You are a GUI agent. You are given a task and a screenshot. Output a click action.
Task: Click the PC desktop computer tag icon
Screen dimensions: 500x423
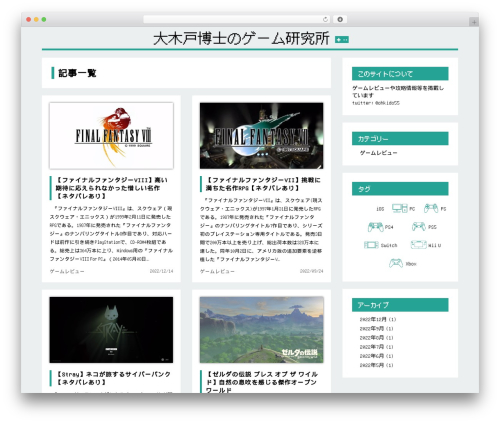coord(399,208)
